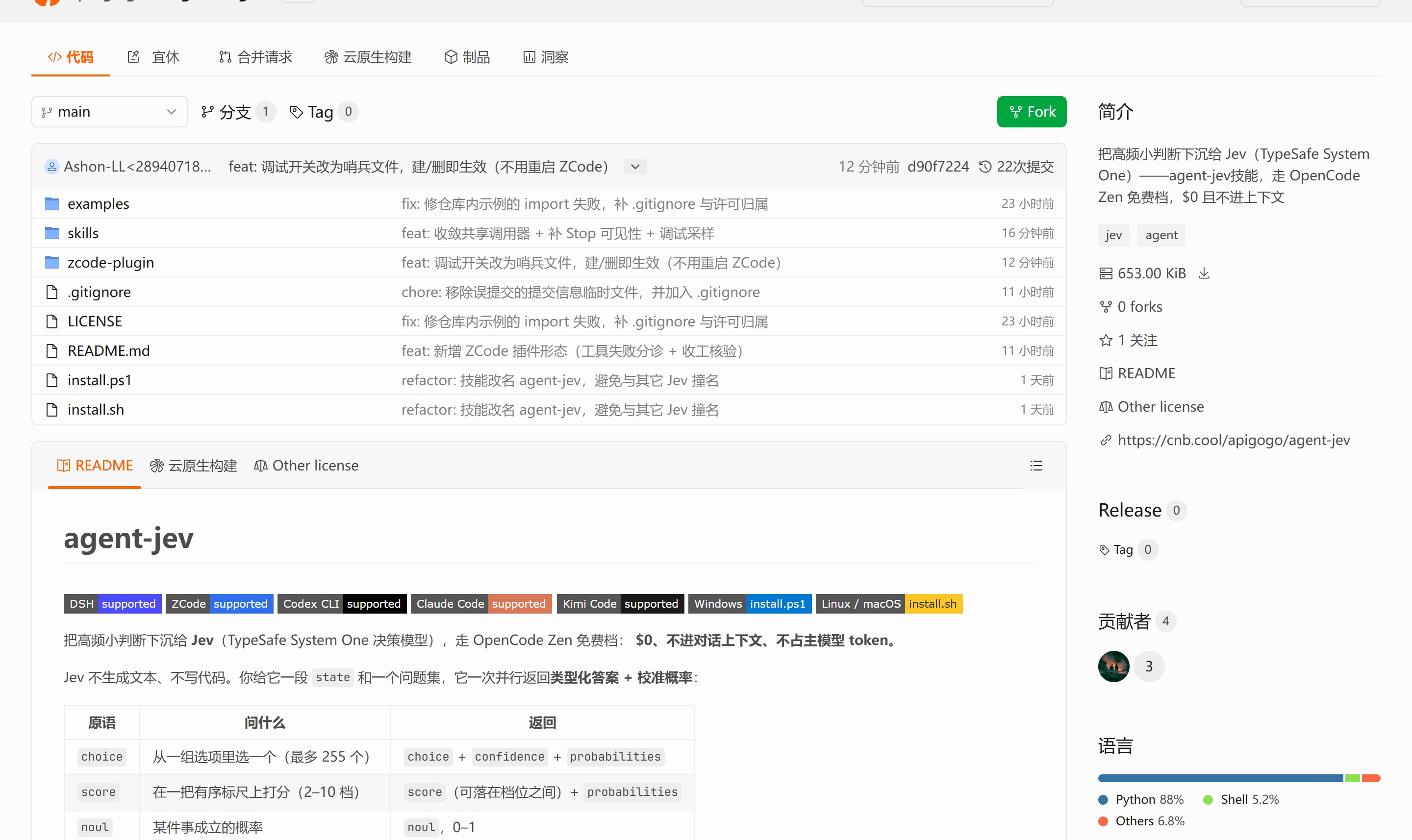This screenshot has width=1412, height=840.
Task: View the 22次提交 commit history
Action: tap(1016, 167)
